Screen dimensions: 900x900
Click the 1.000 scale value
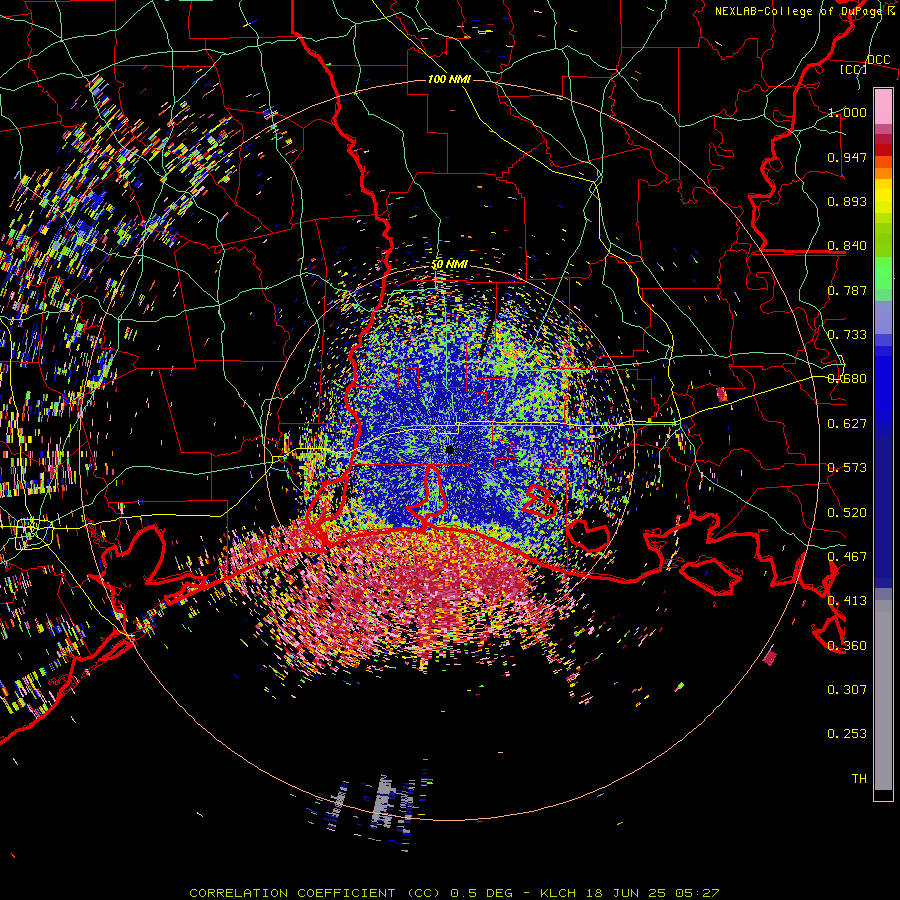coord(847,112)
